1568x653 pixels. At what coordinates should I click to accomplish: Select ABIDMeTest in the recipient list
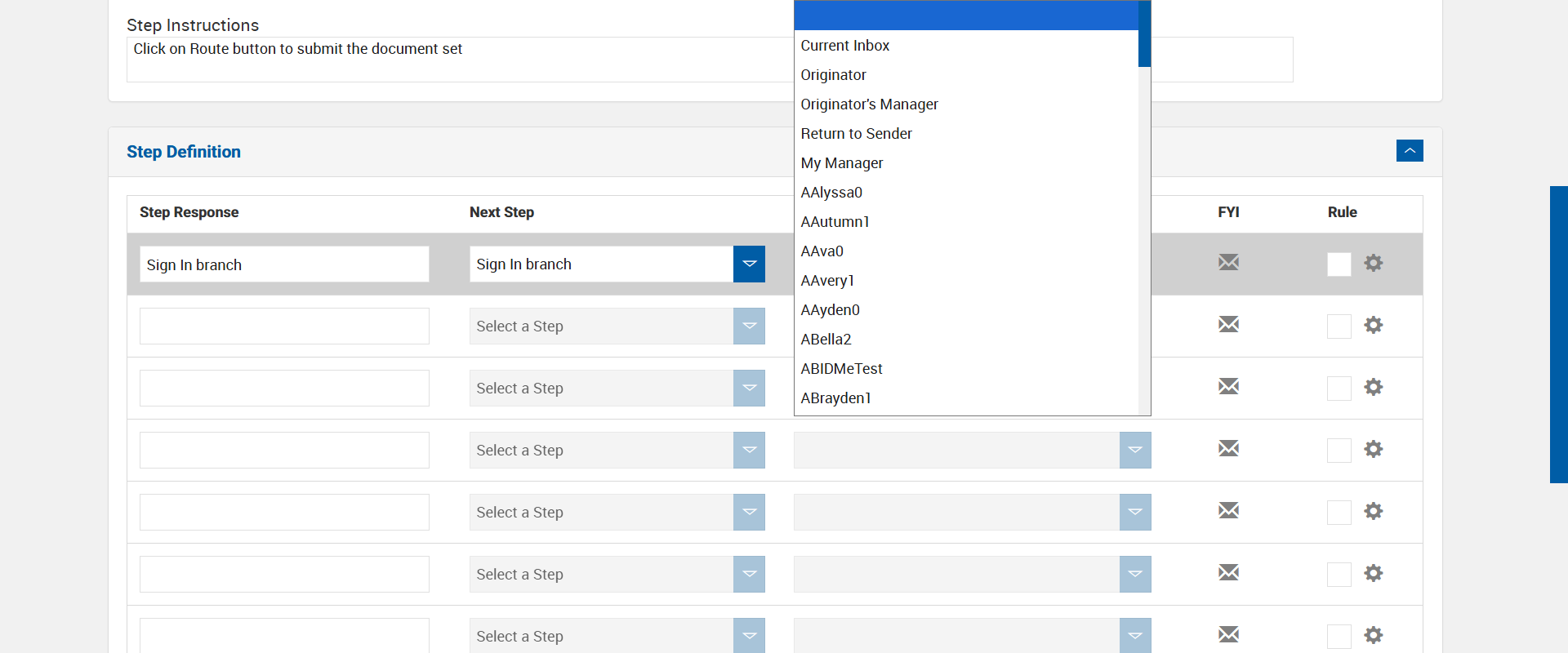tap(841, 369)
